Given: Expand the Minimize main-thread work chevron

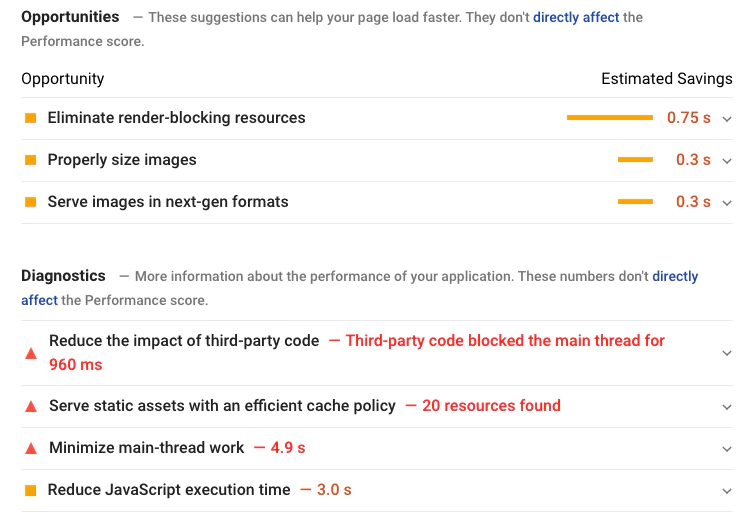Looking at the screenshot, I should pyautogui.click(x=727, y=448).
